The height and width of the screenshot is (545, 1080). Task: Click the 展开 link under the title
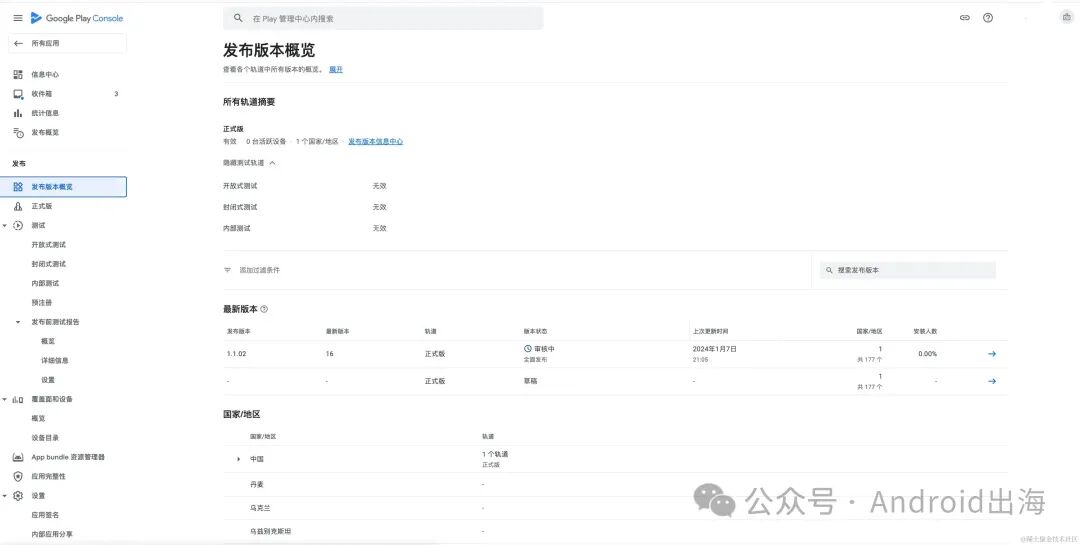(x=335, y=70)
